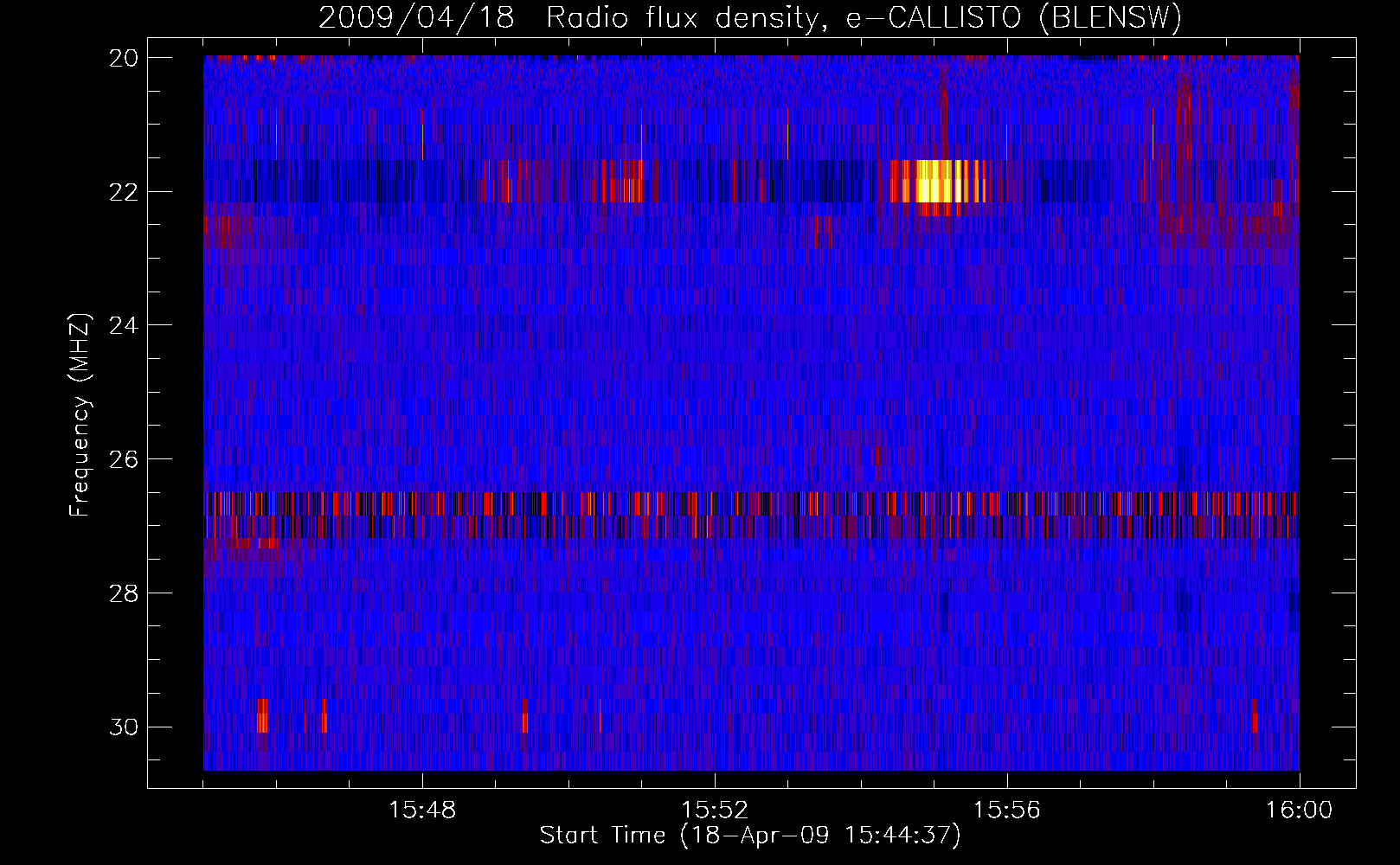Click the 'Start Time (18-Apr-09 15:44:37)' axis label
This screenshot has width=1400, height=865.
click(750, 836)
